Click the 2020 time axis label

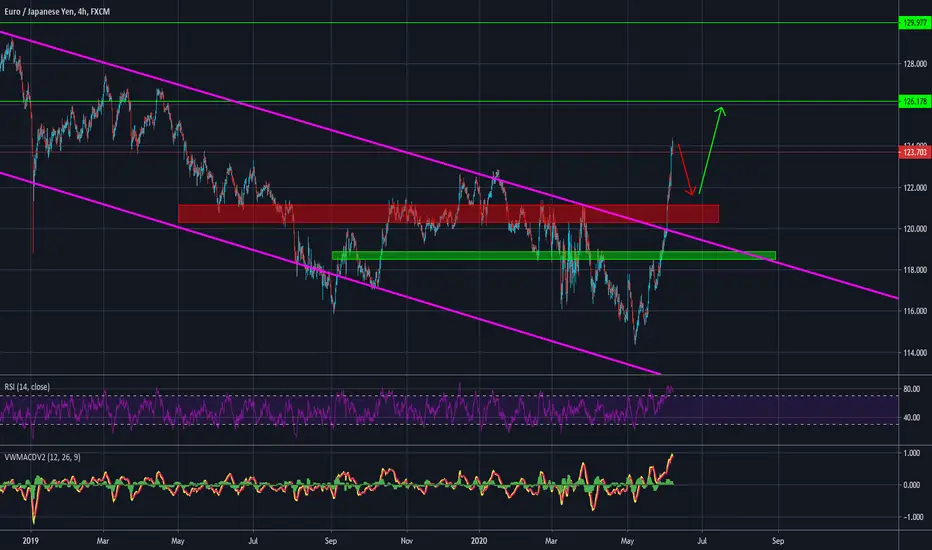[479, 541]
